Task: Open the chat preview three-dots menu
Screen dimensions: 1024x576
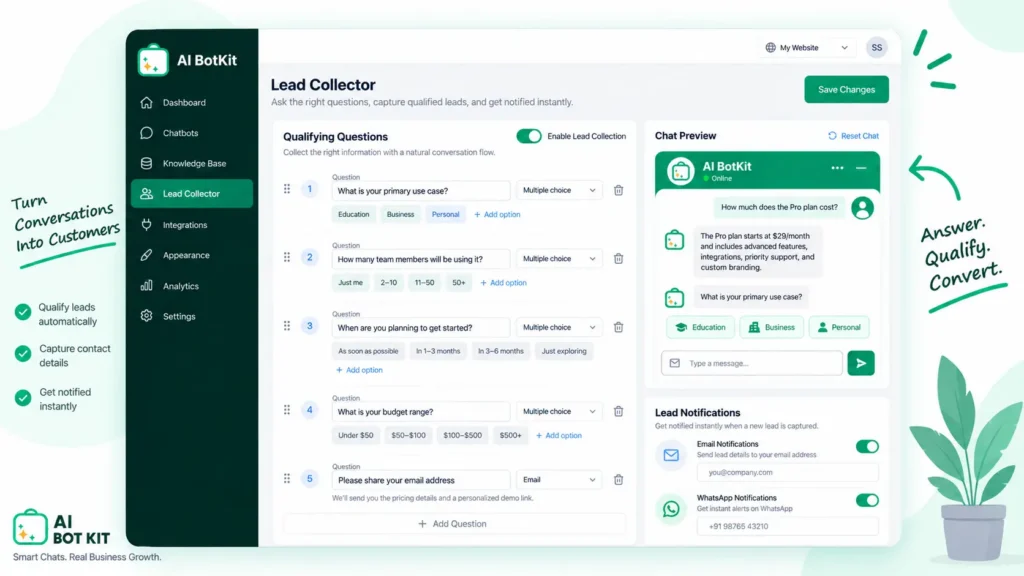Action: coord(837,168)
